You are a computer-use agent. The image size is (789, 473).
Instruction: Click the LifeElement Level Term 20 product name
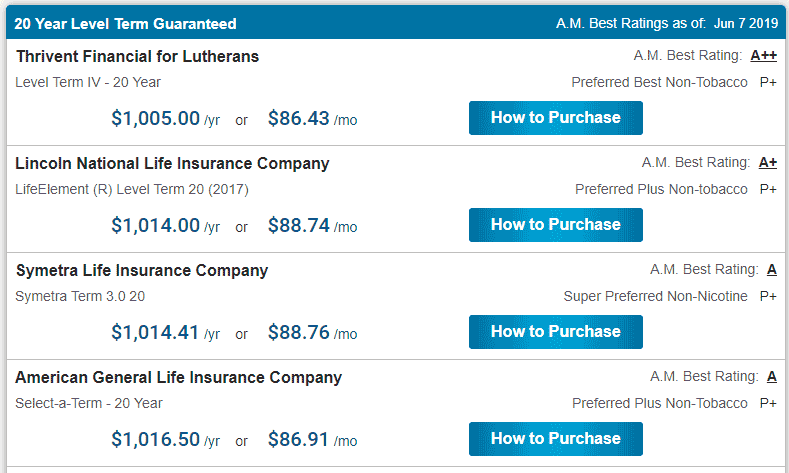(132, 190)
